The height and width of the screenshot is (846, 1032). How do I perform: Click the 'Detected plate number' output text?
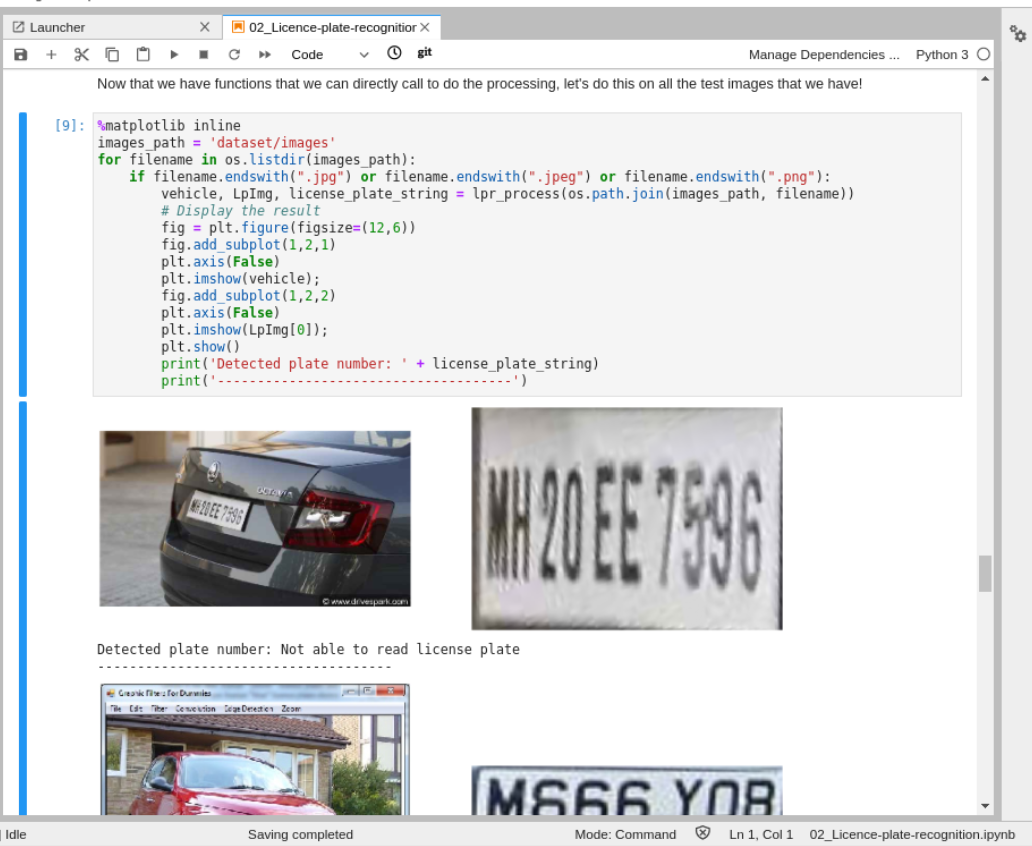click(308, 649)
